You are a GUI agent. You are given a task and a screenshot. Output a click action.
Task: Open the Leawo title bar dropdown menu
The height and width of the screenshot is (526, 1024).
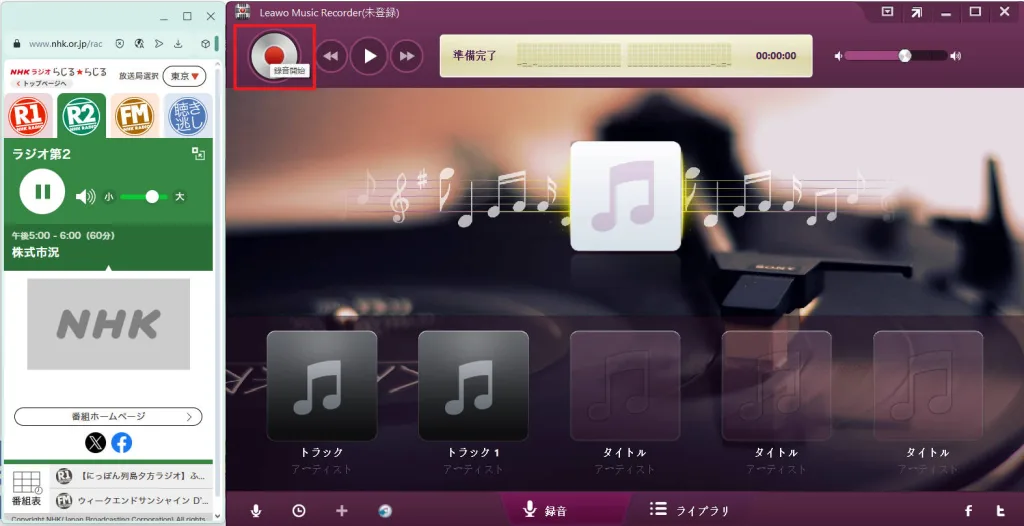click(x=887, y=12)
